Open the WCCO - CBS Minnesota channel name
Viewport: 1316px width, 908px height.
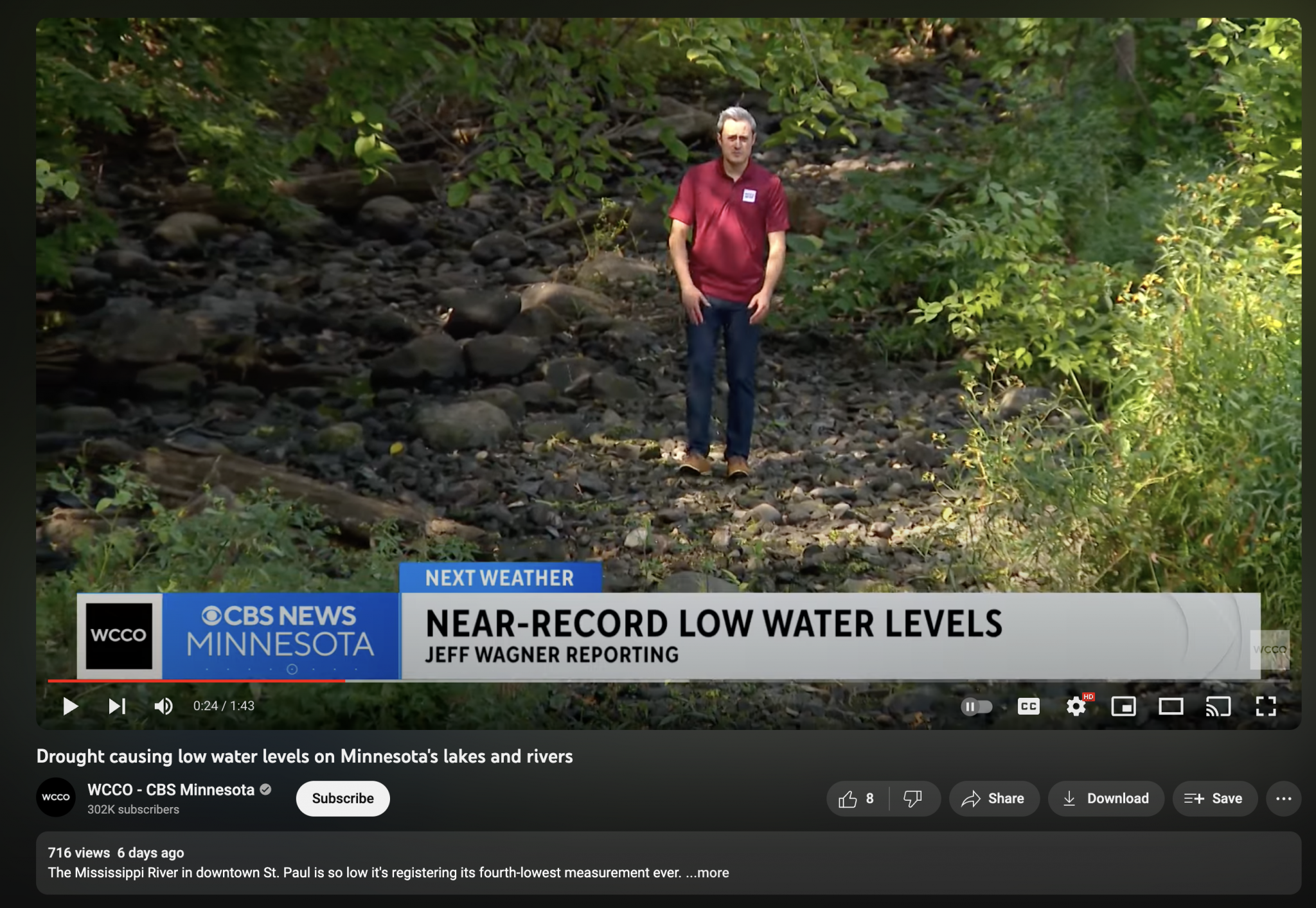click(171, 790)
